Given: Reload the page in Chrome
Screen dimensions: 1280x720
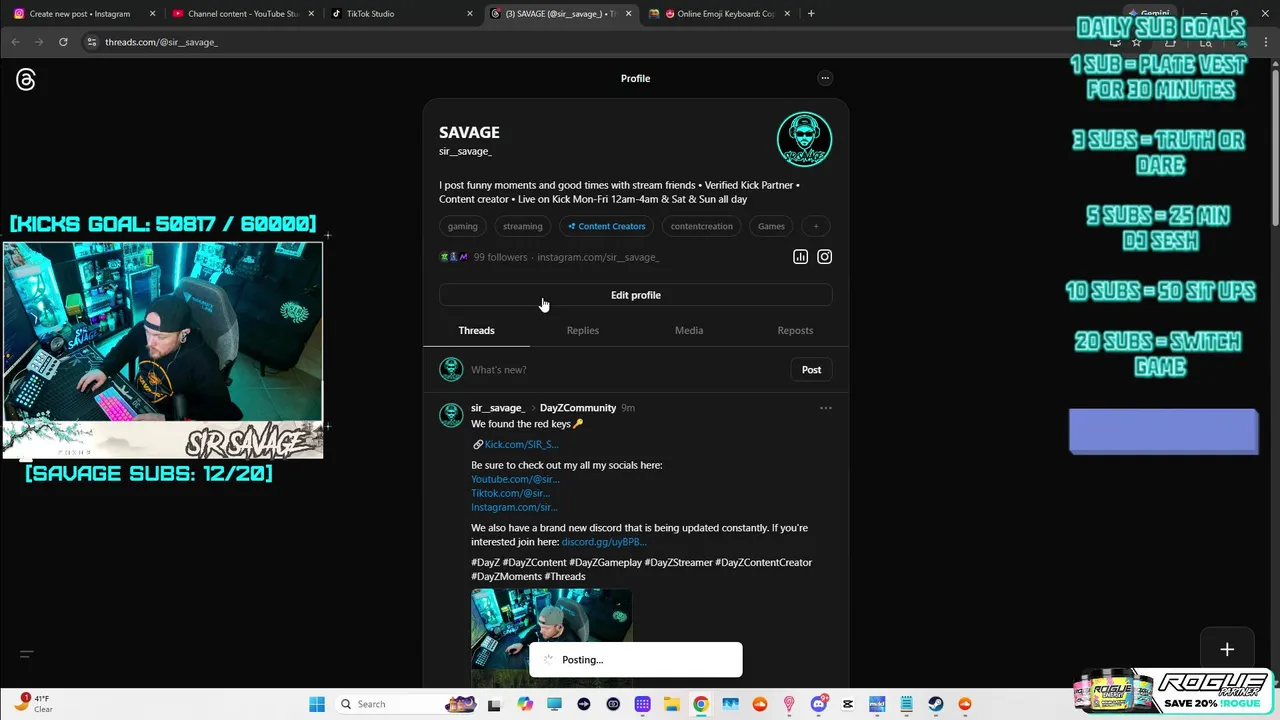Looking at the screenshot, I should pos(63,42).
